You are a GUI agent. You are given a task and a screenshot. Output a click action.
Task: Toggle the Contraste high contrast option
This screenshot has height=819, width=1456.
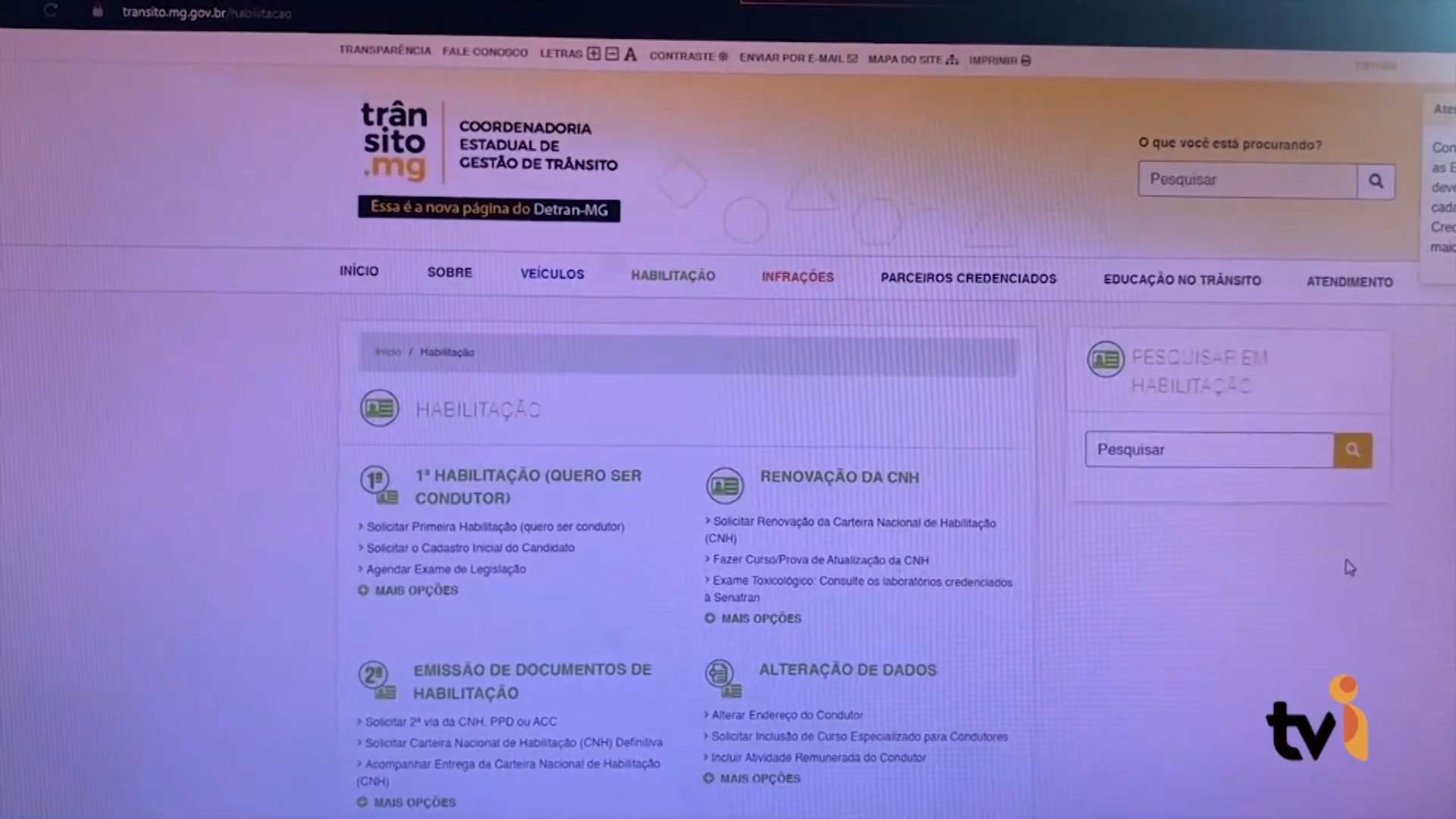click(688, 56)
